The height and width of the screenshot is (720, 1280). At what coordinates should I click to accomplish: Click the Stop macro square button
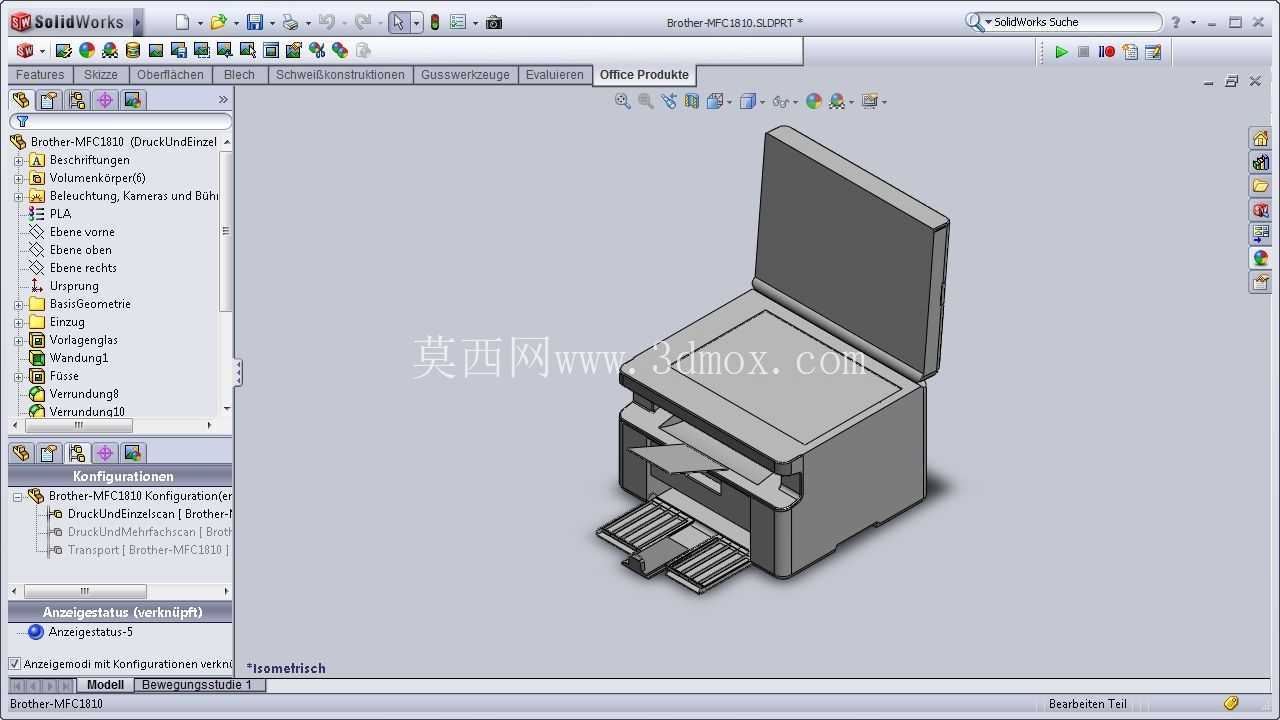point(1084,52)
